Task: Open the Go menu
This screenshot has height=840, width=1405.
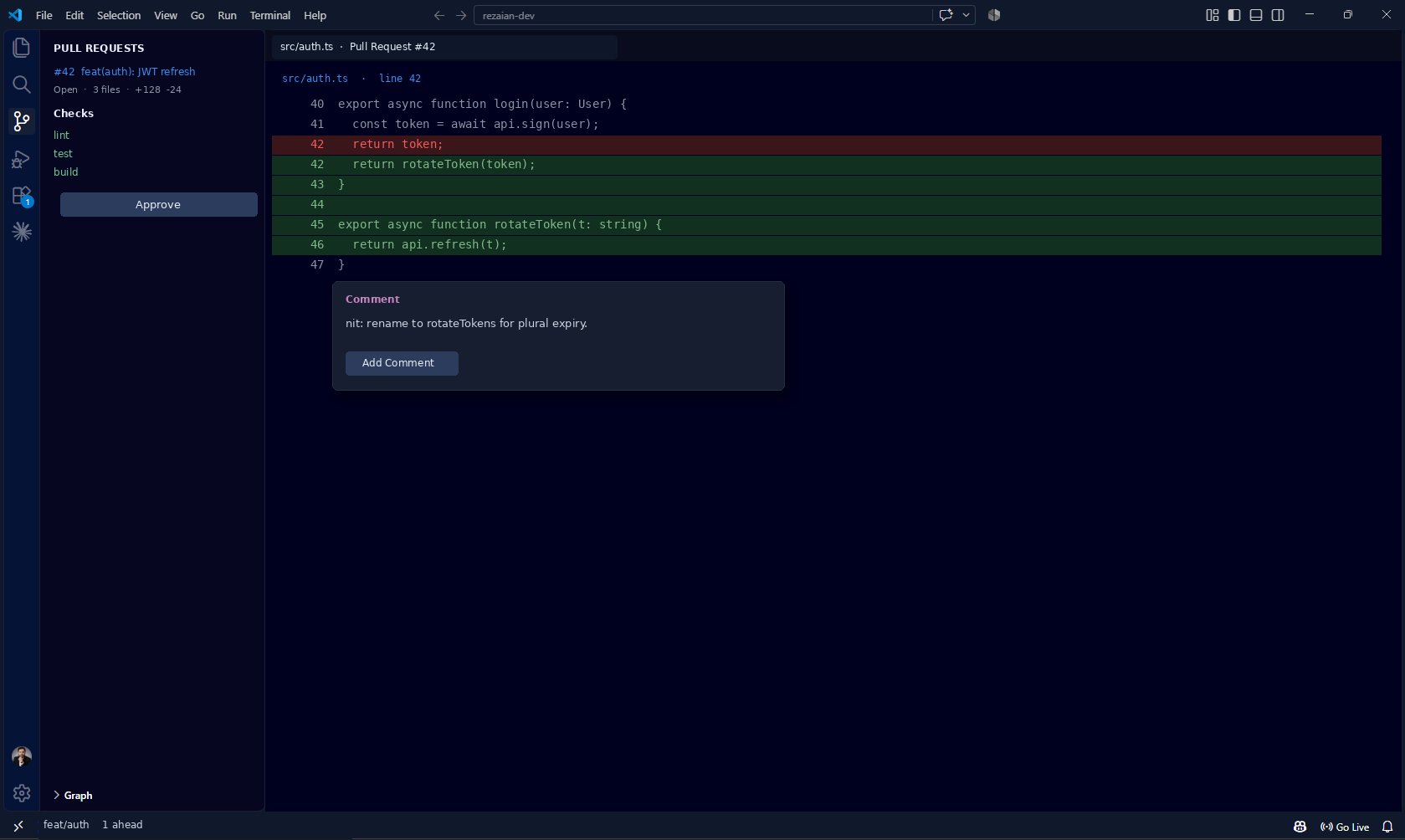Action: tap(197, 15)
